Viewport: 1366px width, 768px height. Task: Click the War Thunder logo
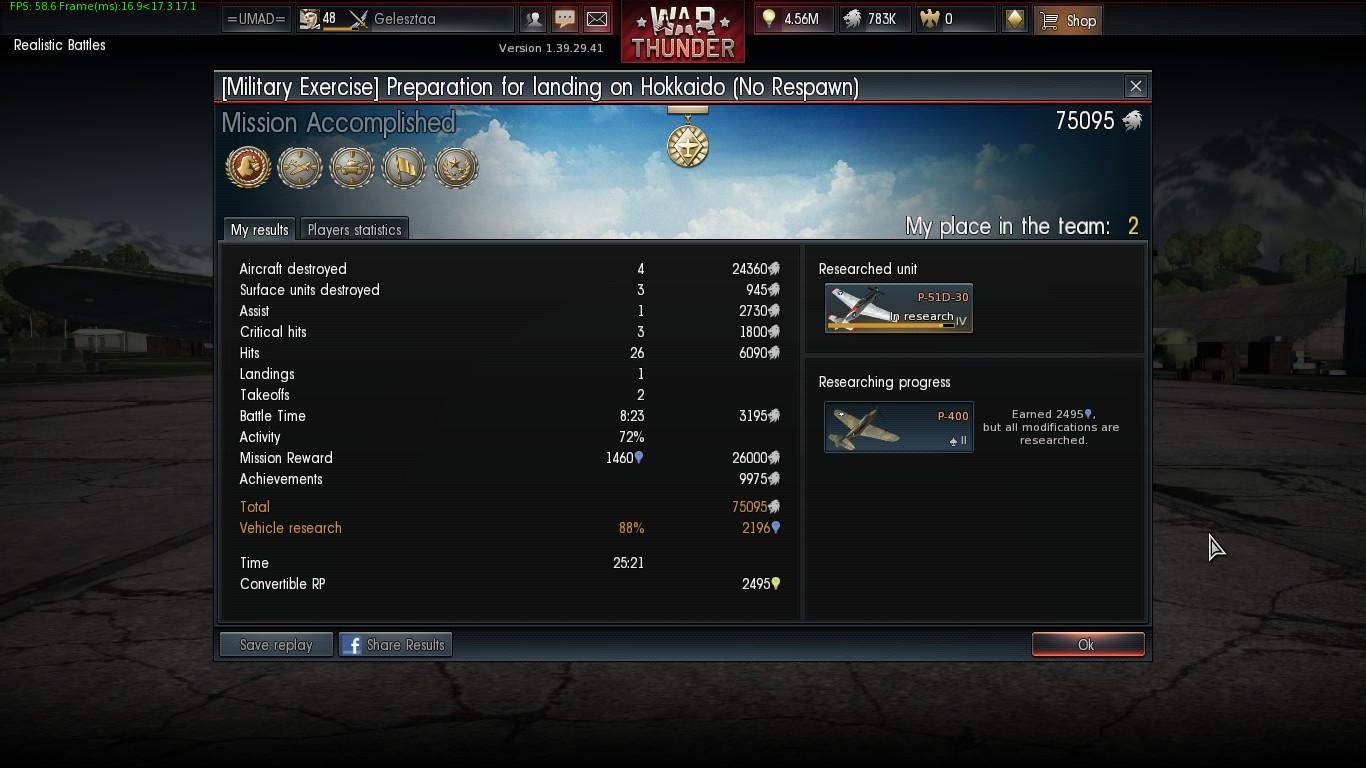point(683,32)
